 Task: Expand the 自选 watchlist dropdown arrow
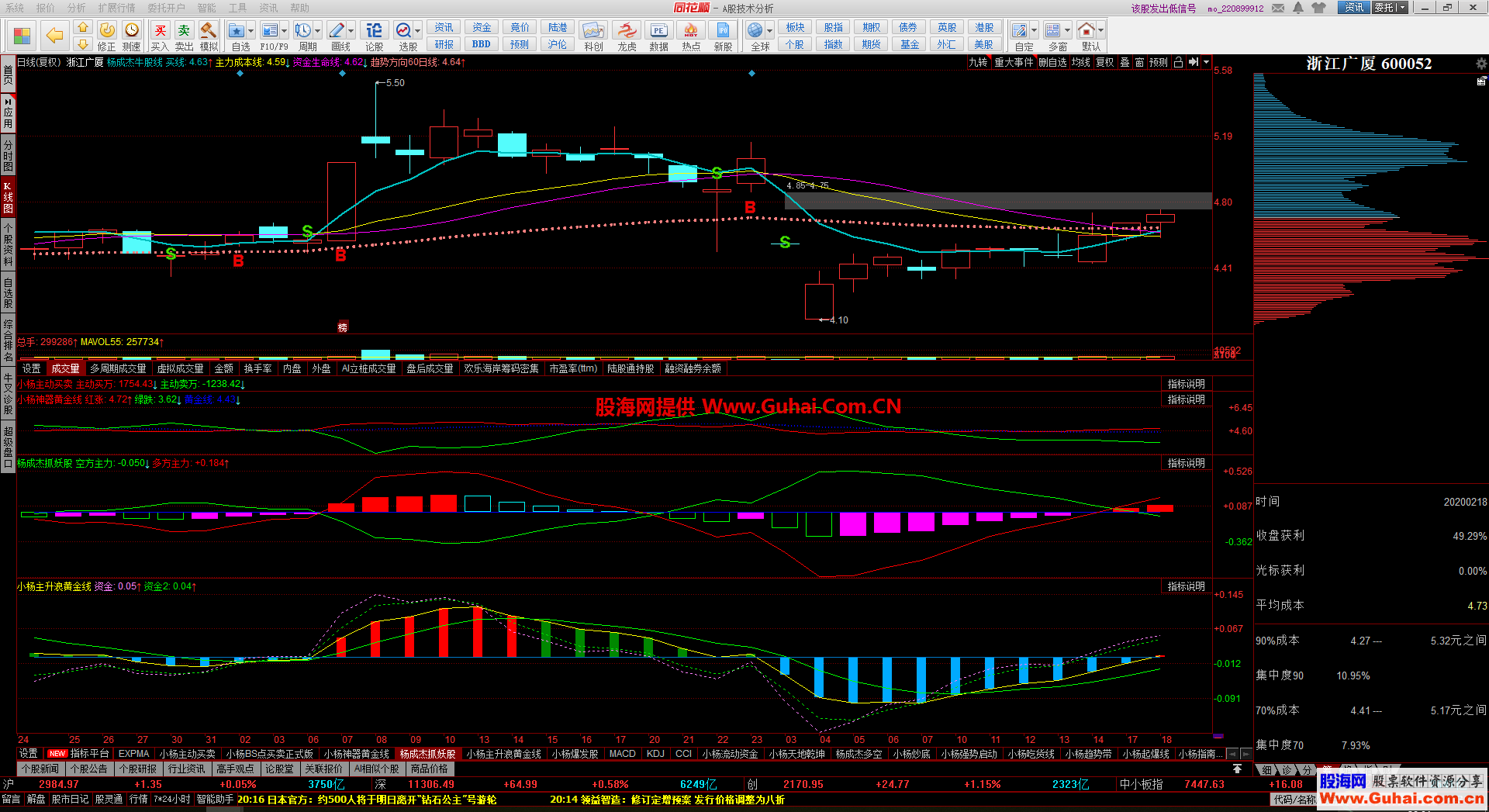coord(252,31)
